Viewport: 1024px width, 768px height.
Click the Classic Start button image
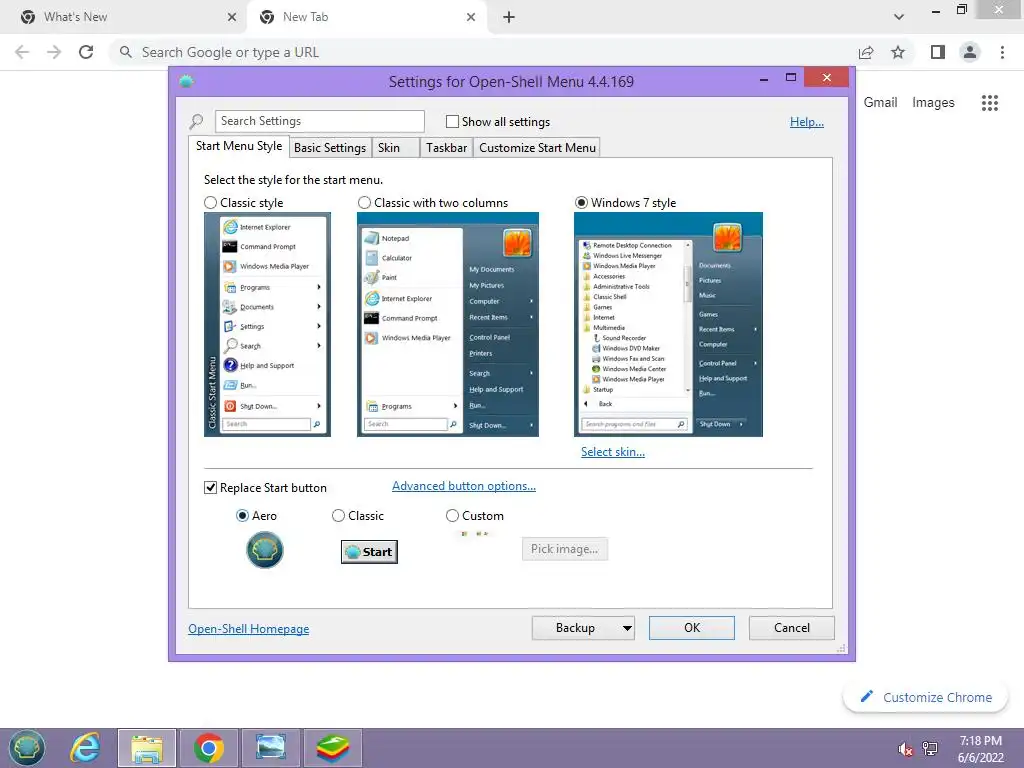pos(369,552)
